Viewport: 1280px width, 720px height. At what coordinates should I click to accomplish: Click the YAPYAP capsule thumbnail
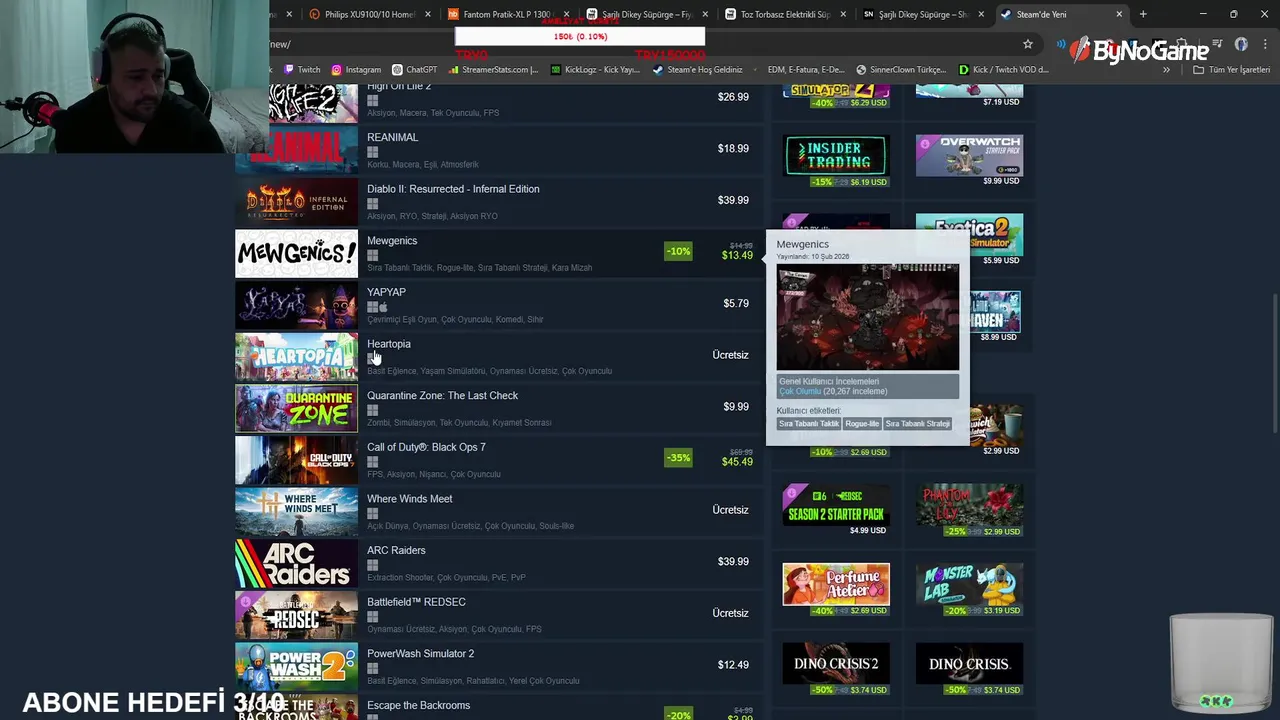pyautogui.click(x=296, y=305)
